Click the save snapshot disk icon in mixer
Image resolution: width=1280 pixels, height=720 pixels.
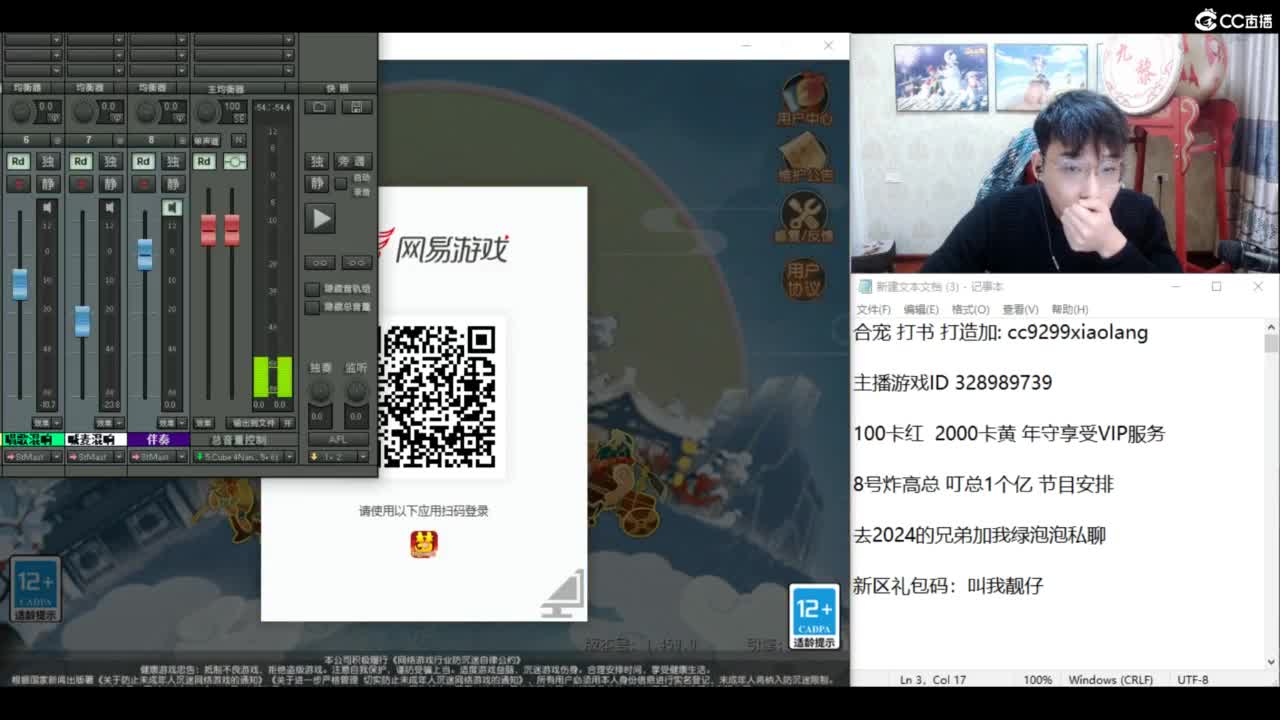[356, 107]
